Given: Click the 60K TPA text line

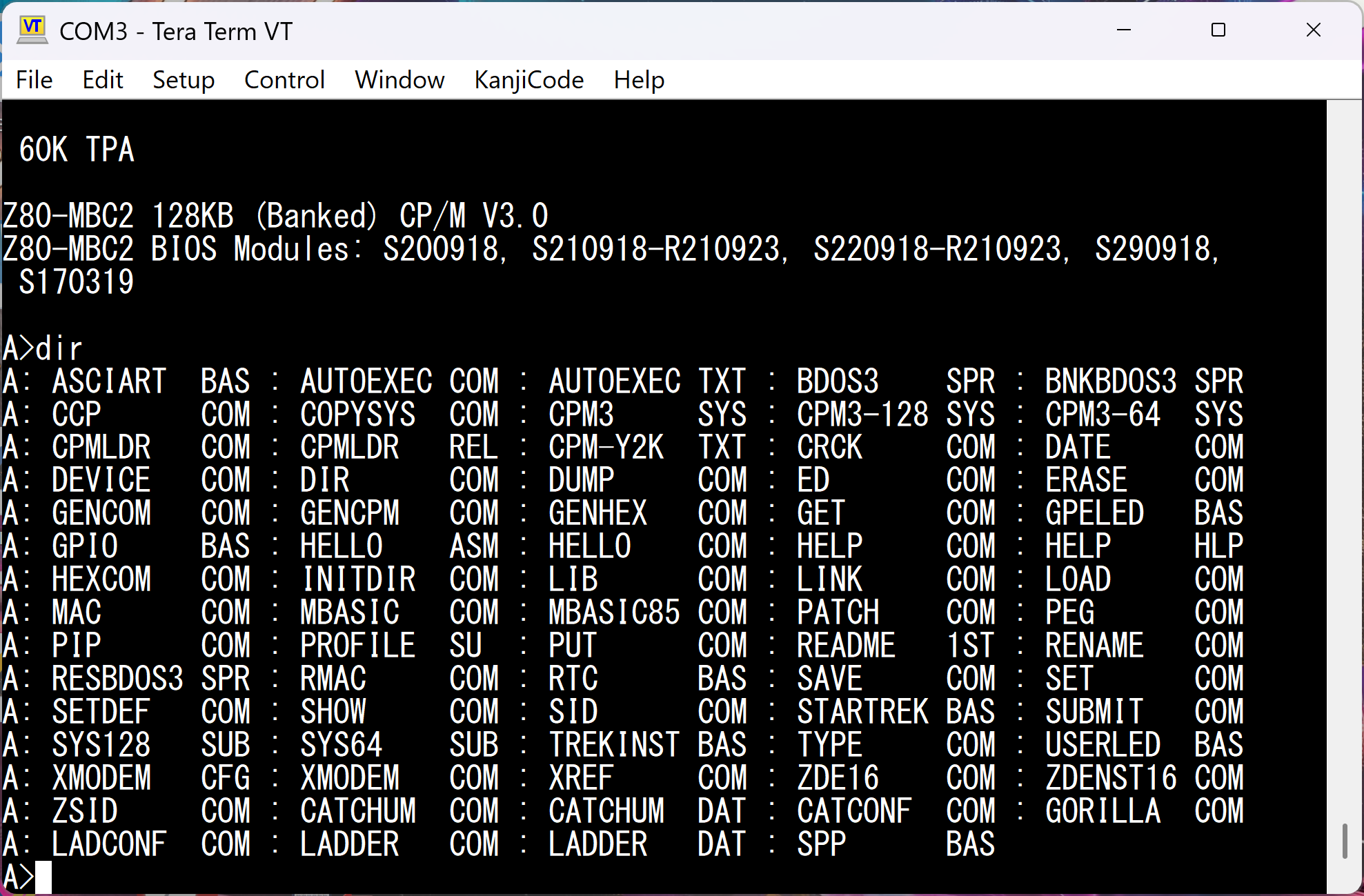Looking at the screenshot, I should point(77,150).
